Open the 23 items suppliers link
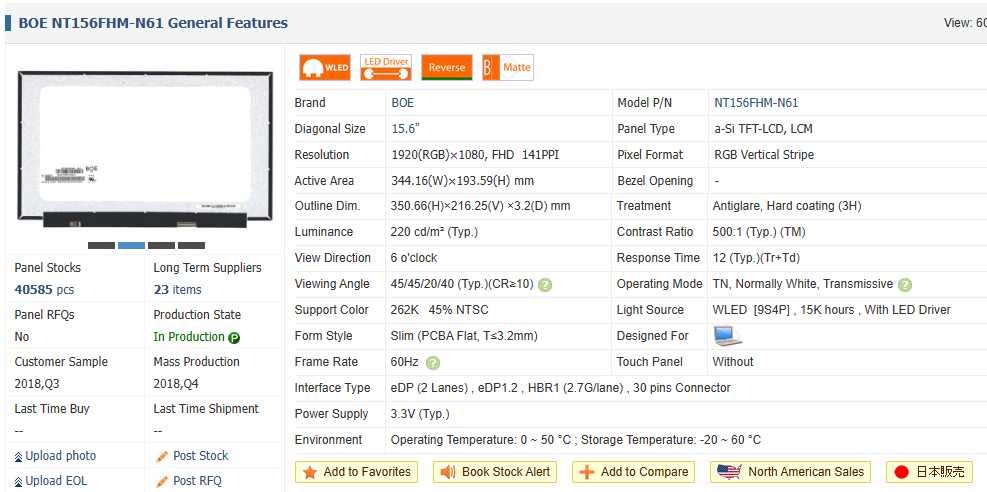 point(178,290)
